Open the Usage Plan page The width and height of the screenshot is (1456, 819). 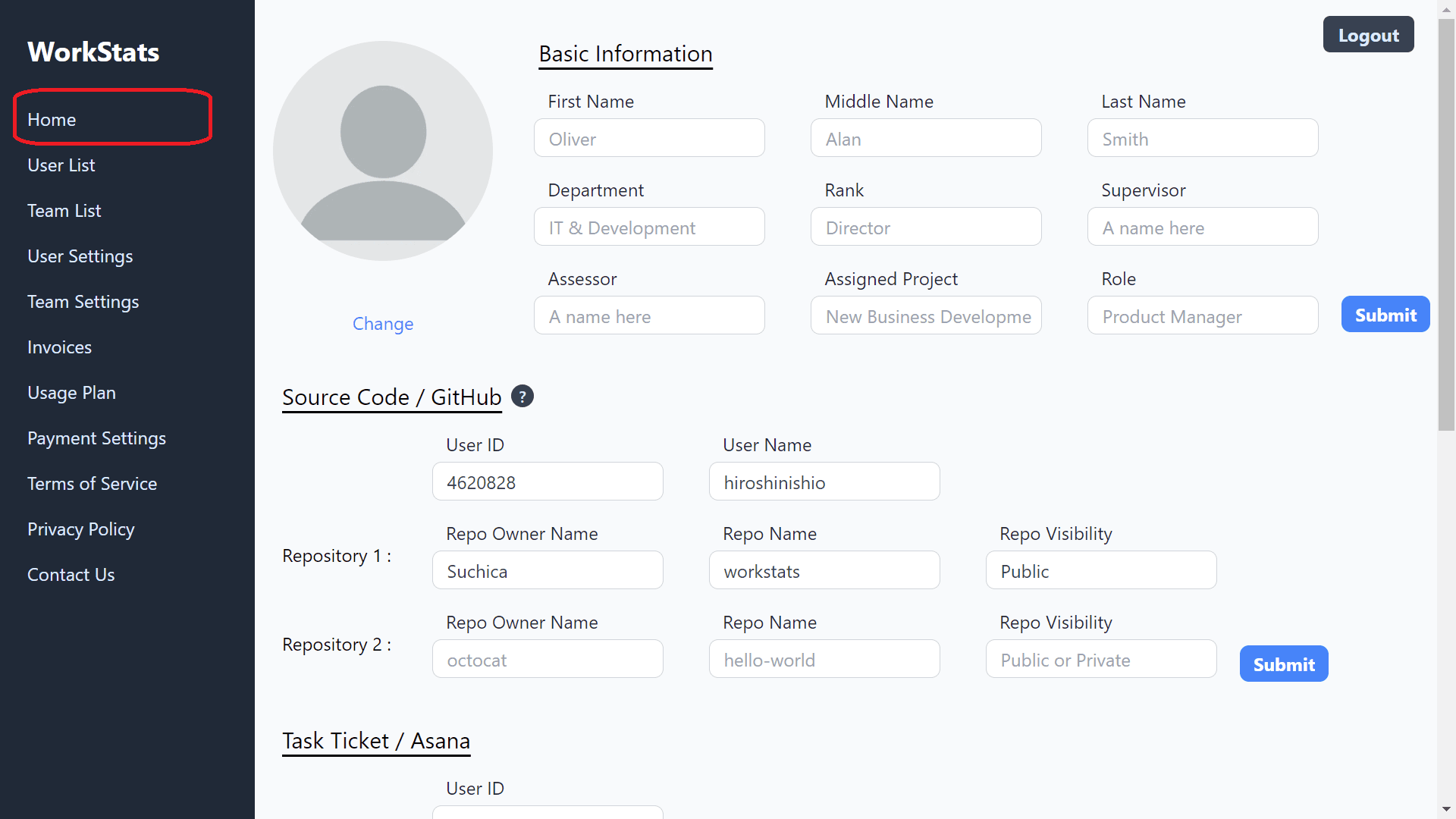pyautogui.click(x=71, y=393)
